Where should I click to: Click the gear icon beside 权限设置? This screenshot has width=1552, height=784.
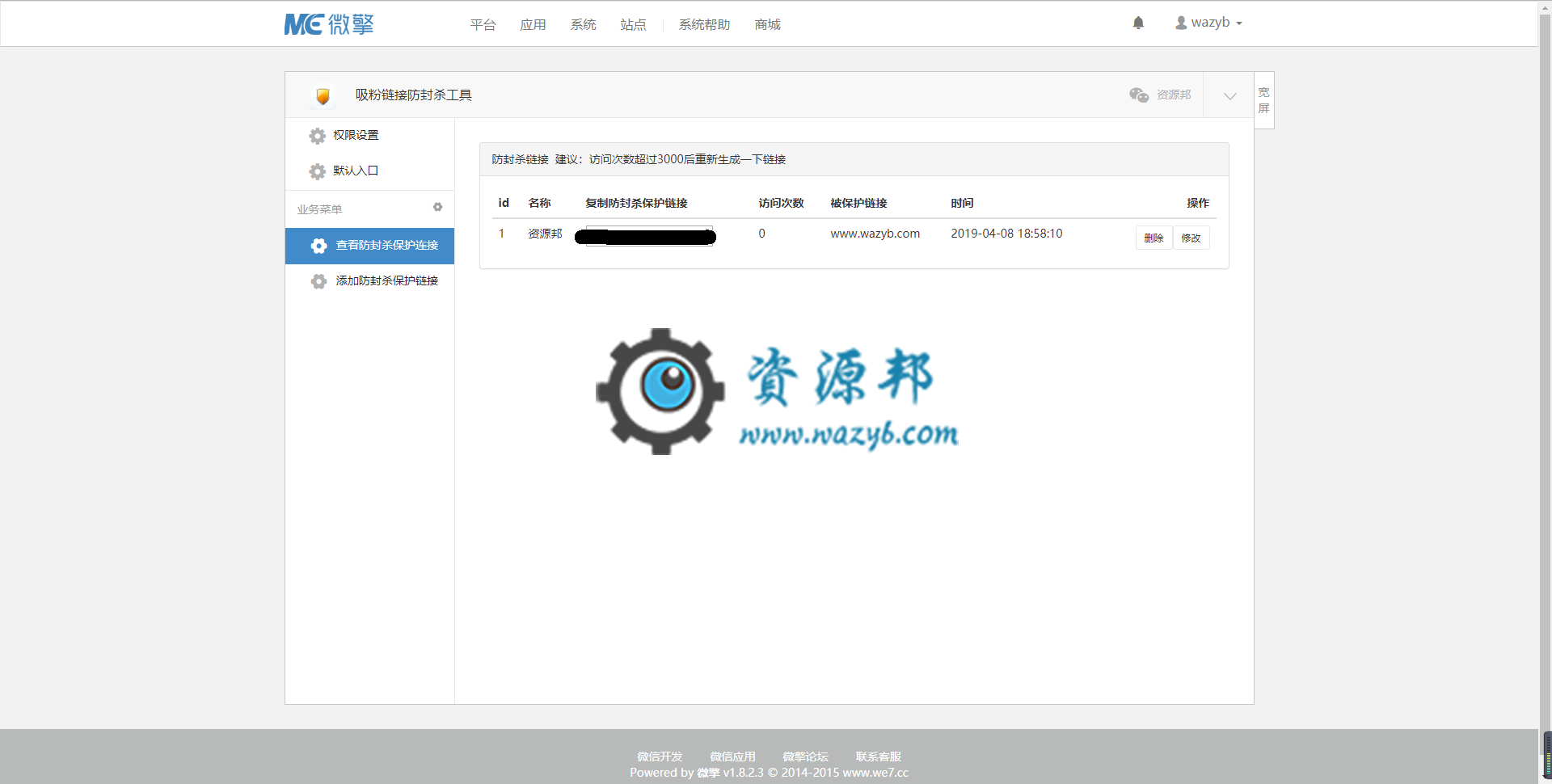(318, 136)
